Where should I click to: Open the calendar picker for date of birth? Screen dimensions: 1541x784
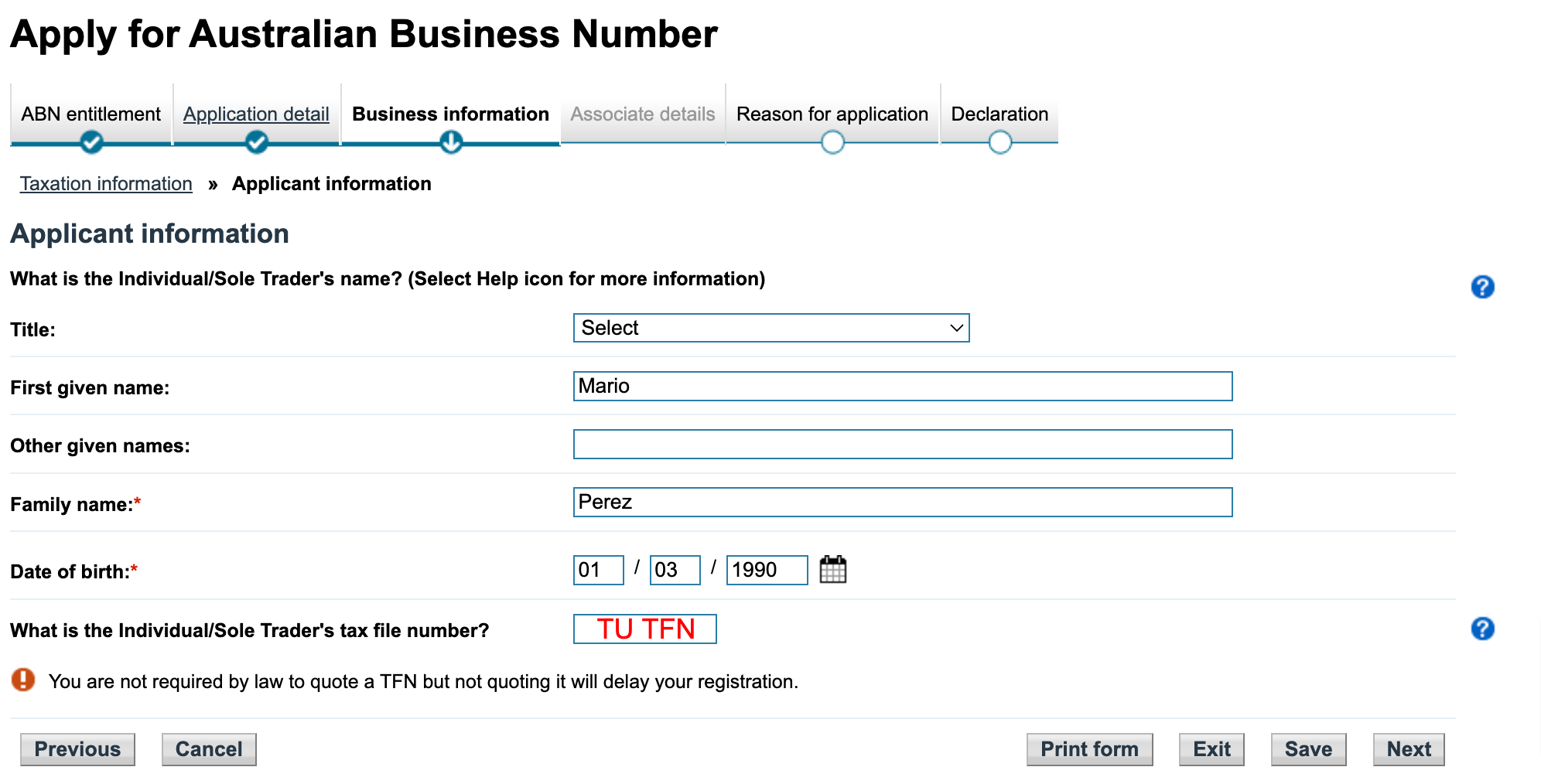833,570
